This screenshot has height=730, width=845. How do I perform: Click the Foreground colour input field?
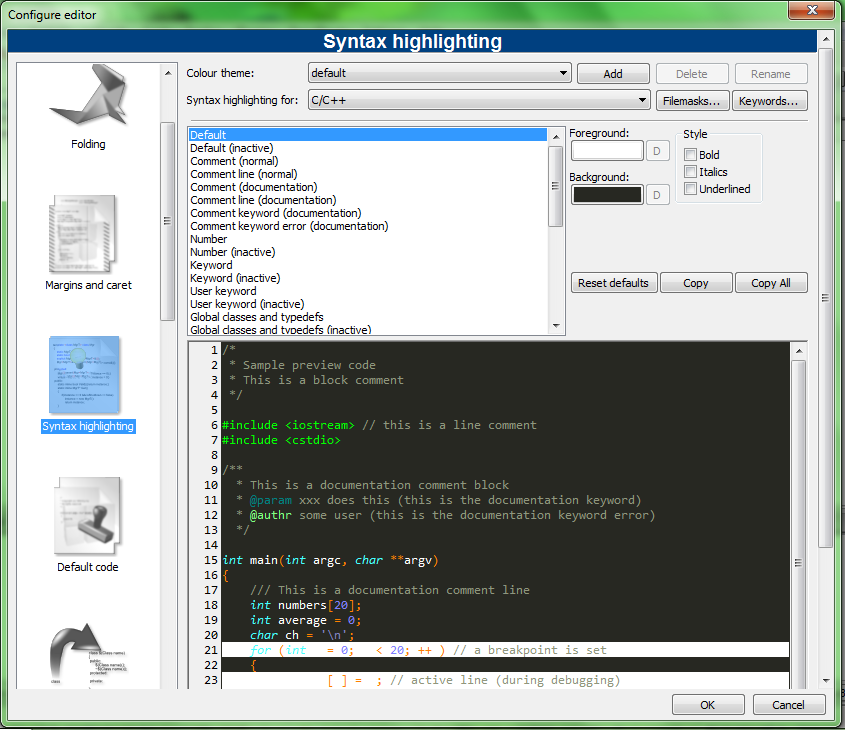[x=609, y=150]
